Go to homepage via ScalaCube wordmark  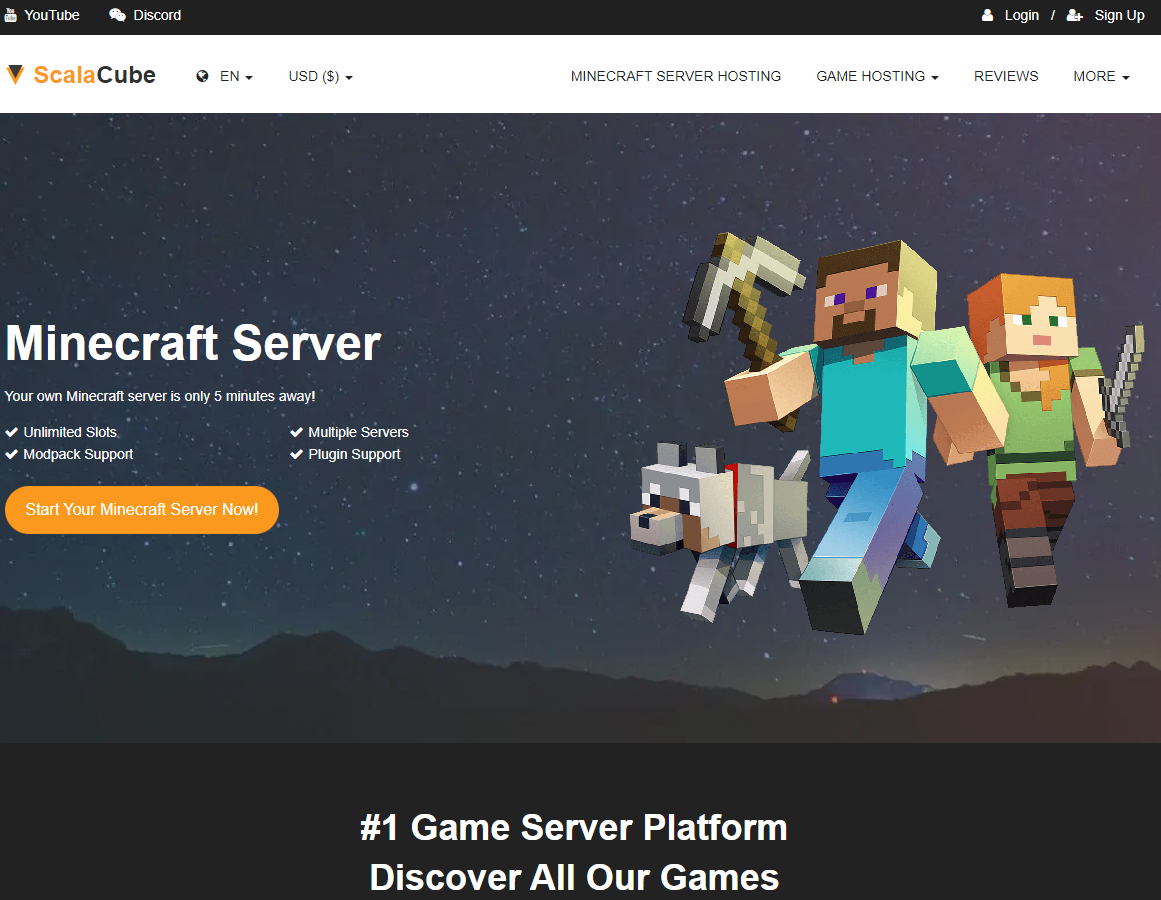pyautogui.click(x=95, y=75)
